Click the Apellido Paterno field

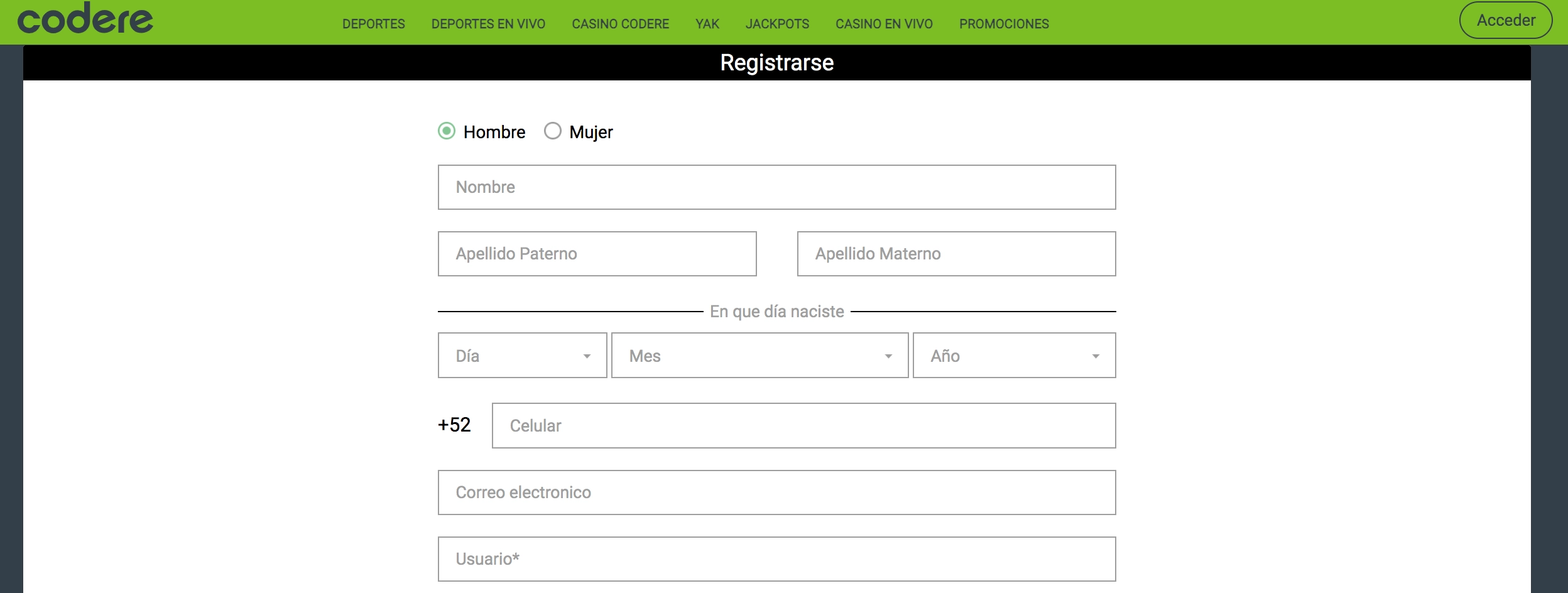click(x=597, y=254)
